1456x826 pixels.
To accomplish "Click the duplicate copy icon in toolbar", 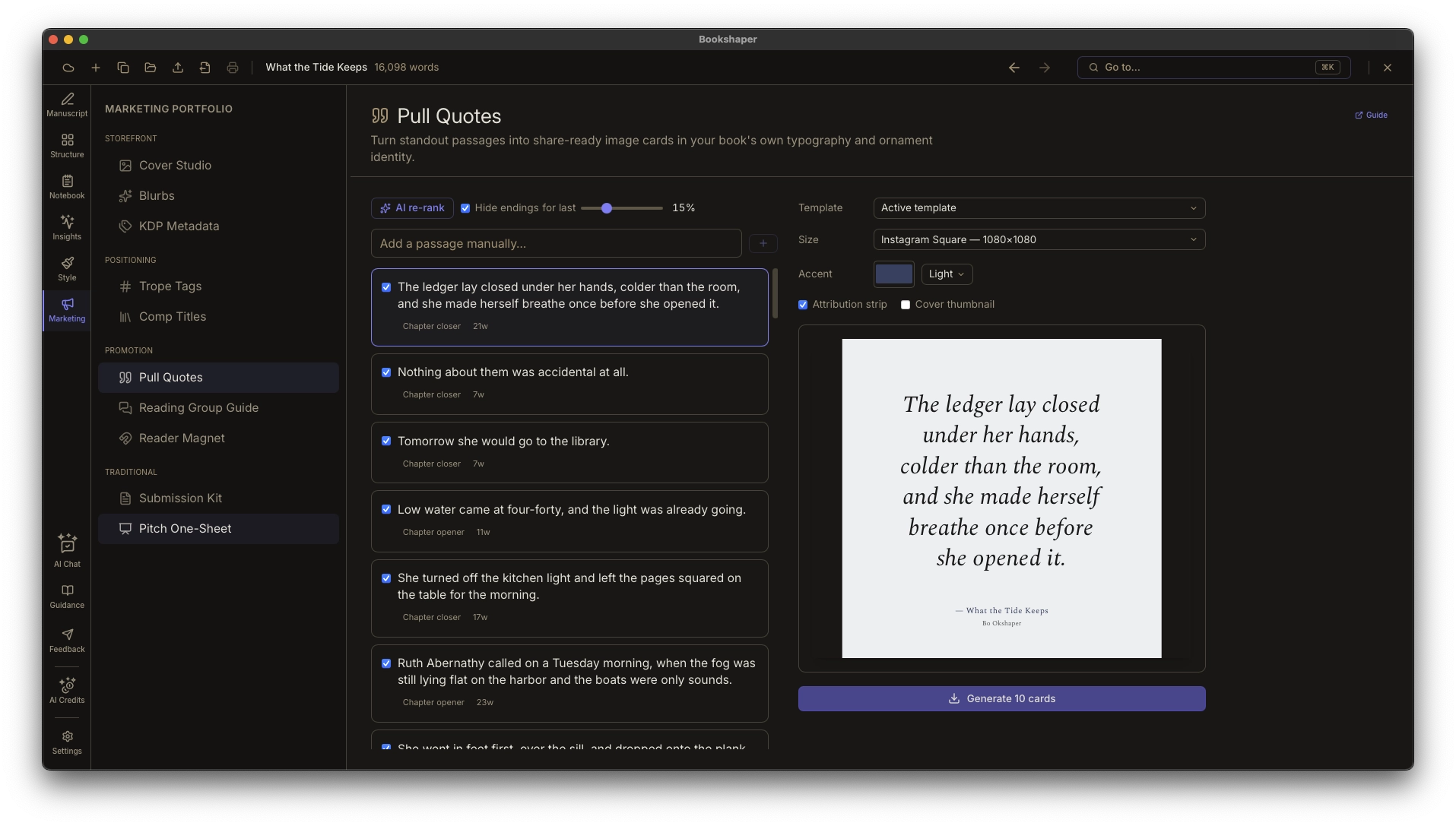I will (x=123, y=68).
